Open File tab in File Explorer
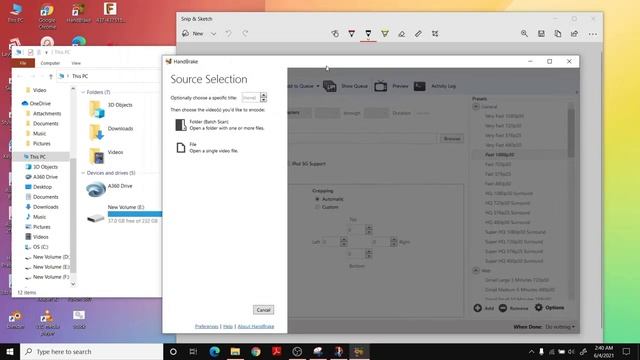Image resolution: width=640 pixels, height=360 pixels. click(23, 63)
